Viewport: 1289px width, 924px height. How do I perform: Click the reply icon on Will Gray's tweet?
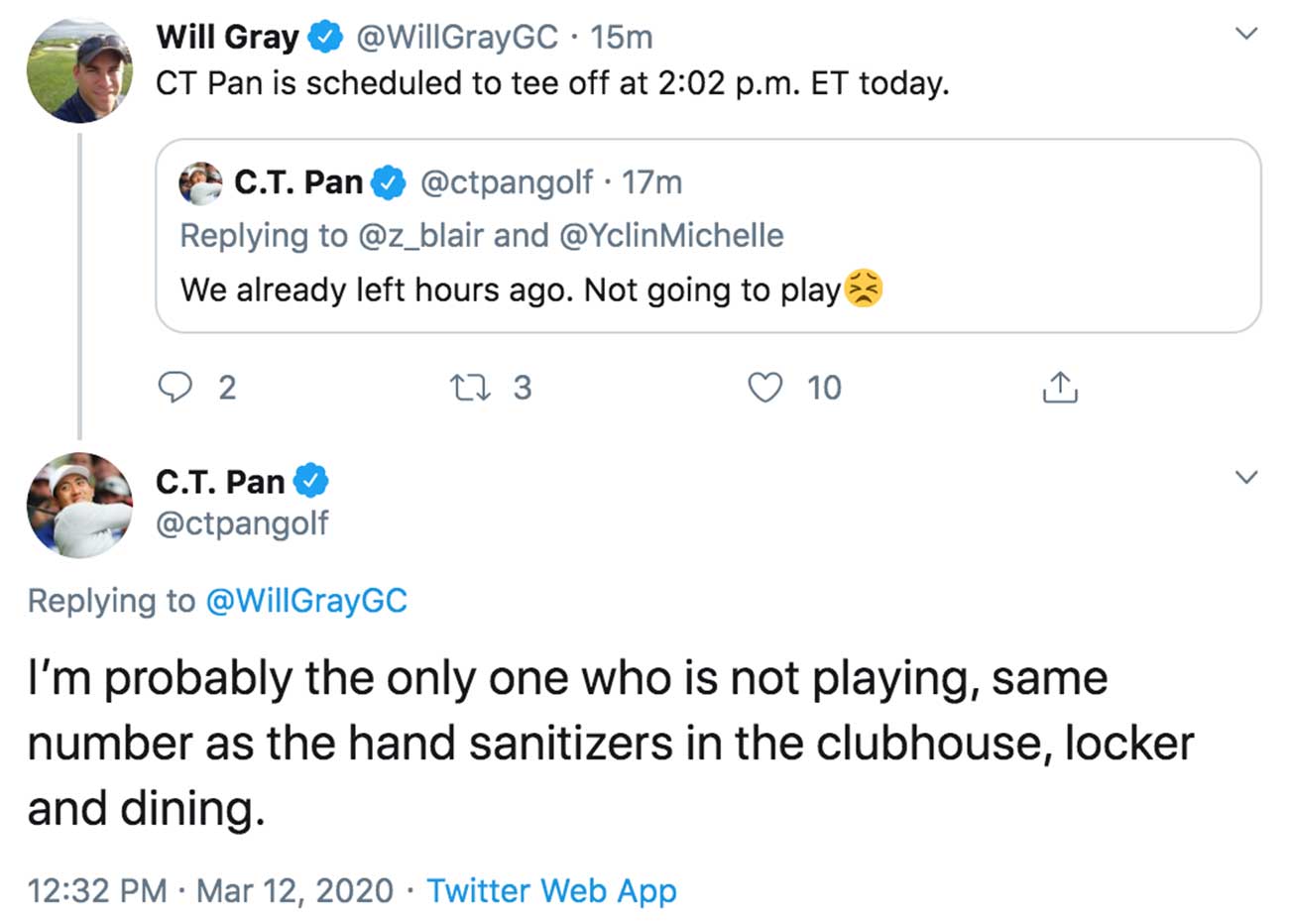coord(176,387)
